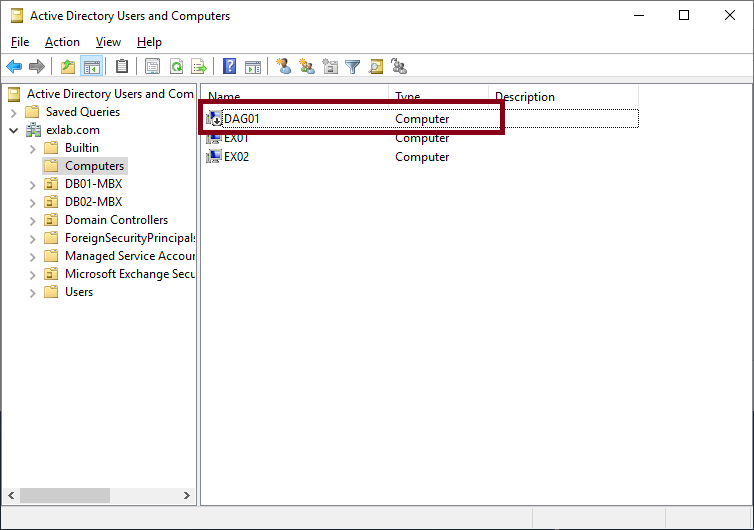
Task: Create a new user with toolbar icon
Action: point(283,66)
